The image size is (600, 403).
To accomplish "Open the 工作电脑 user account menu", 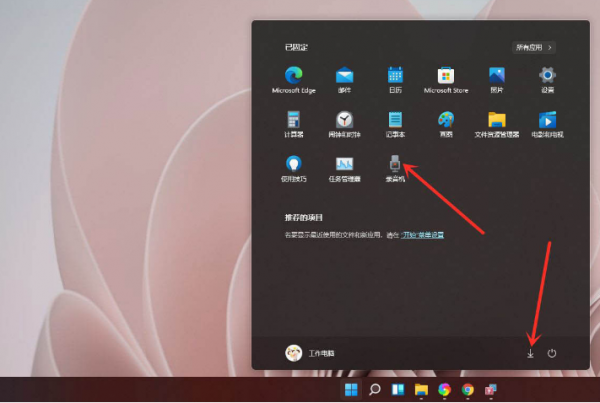I will point(310,353).
